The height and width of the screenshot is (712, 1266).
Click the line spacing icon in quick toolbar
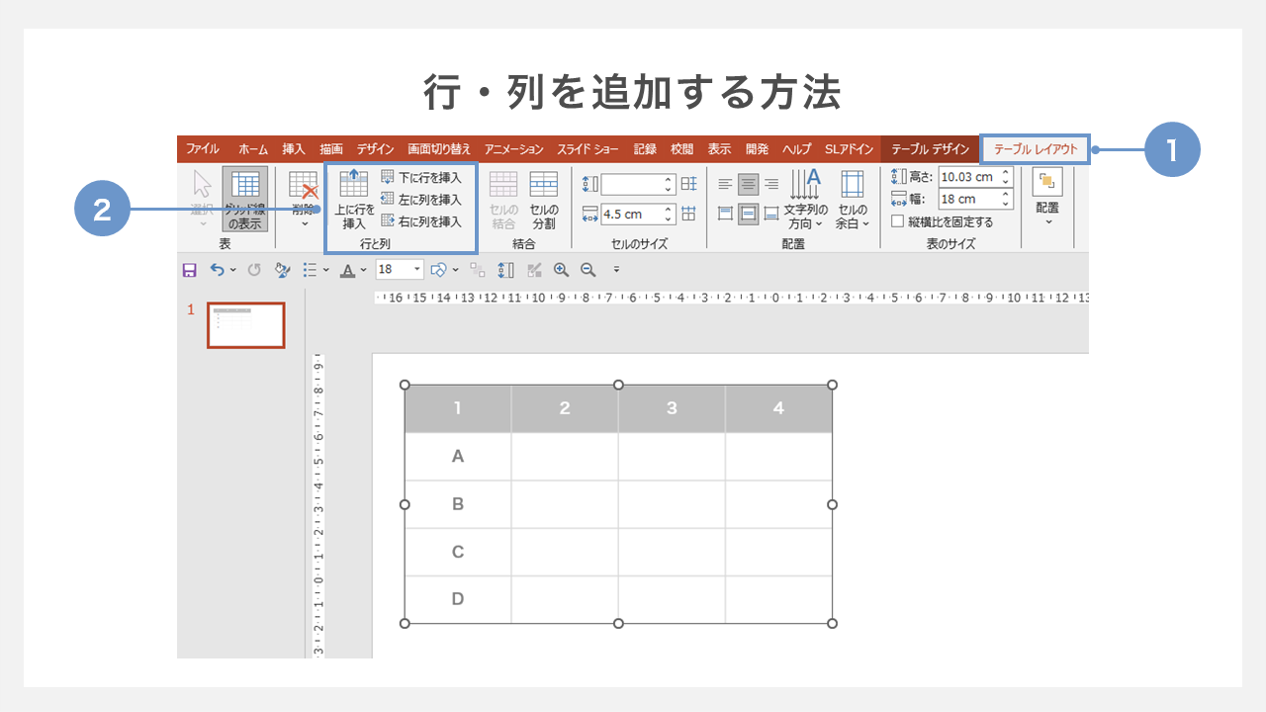506,270
